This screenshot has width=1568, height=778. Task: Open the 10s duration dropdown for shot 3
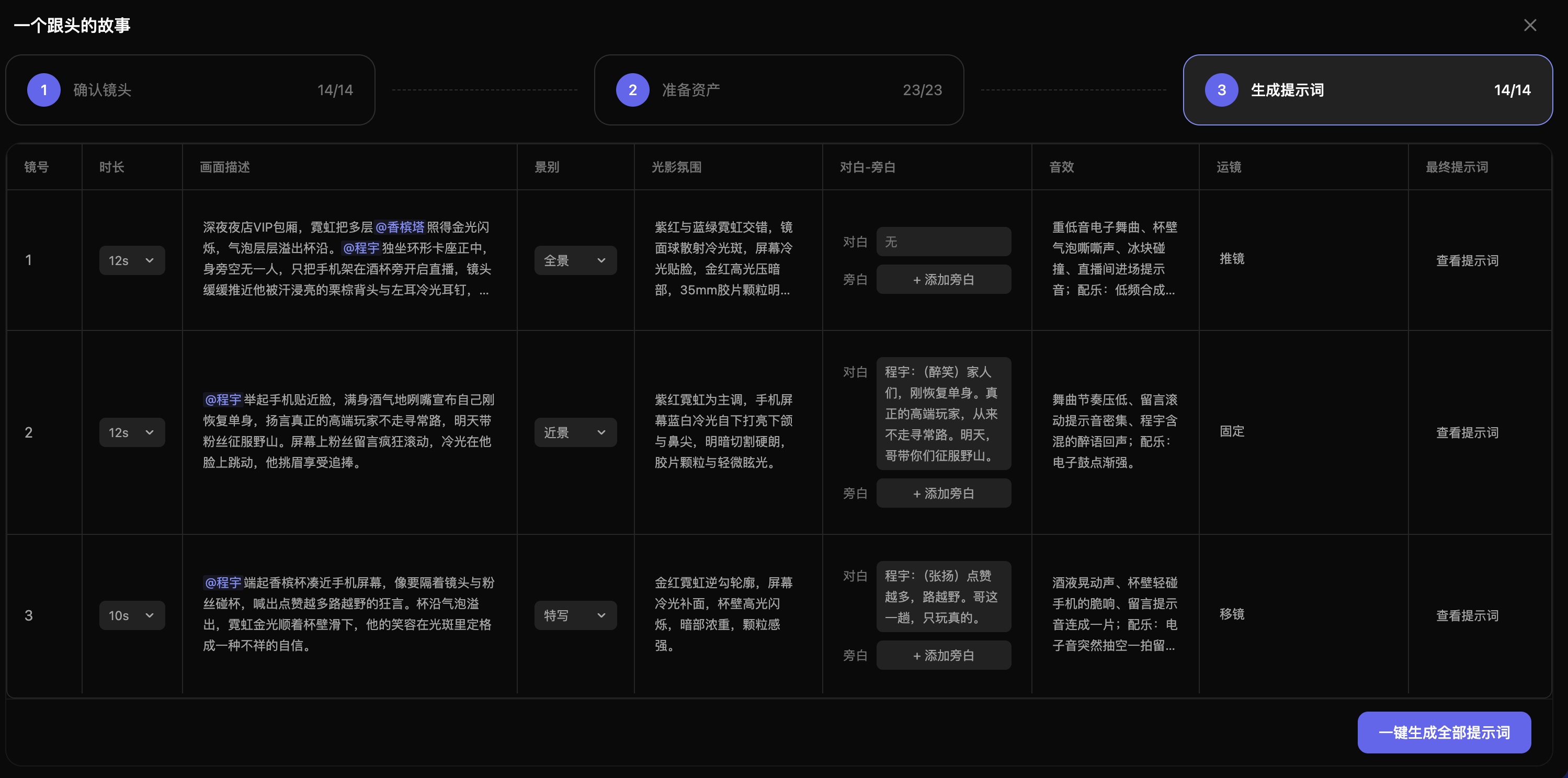point(131,615)
